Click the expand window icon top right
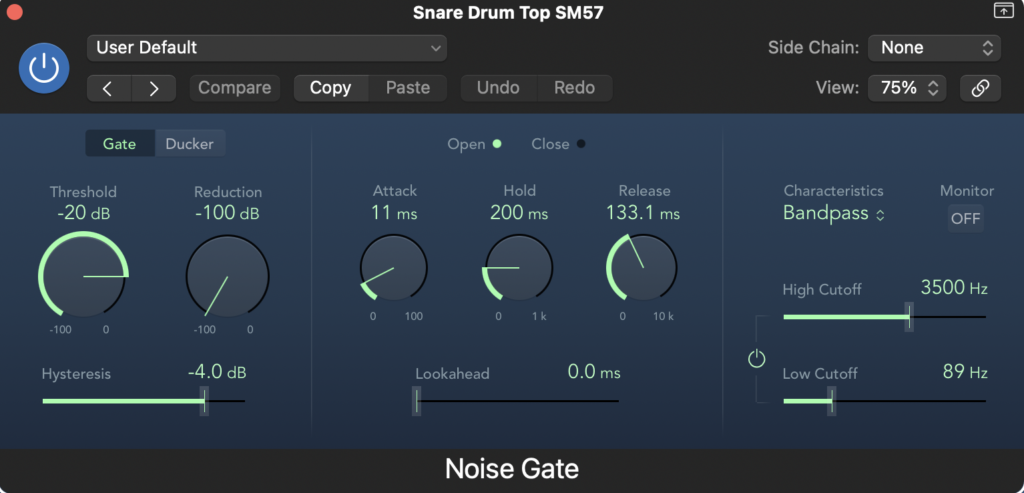The width and height of the screenshot is (1024, 493). (1002, 11)
